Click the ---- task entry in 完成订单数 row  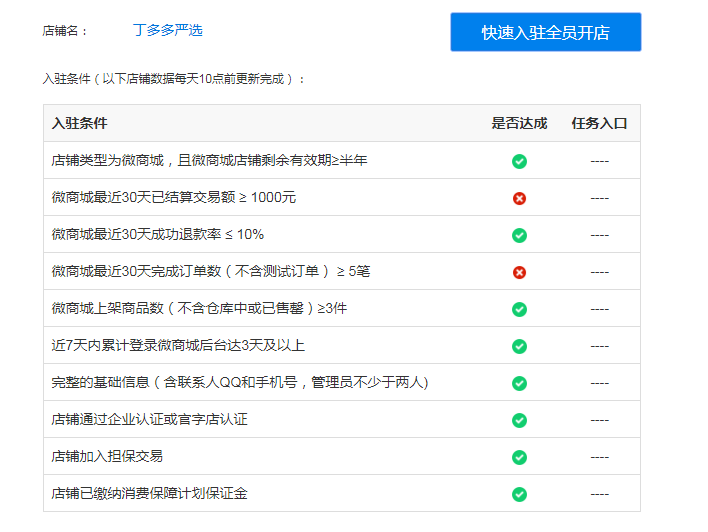pos(600,272)
